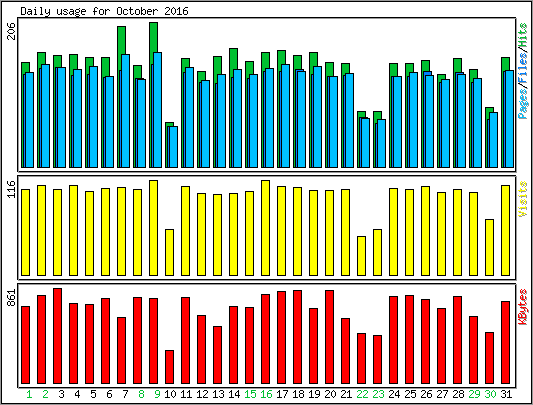Click the red KBytes bar for day 1

tap(25, 345)
